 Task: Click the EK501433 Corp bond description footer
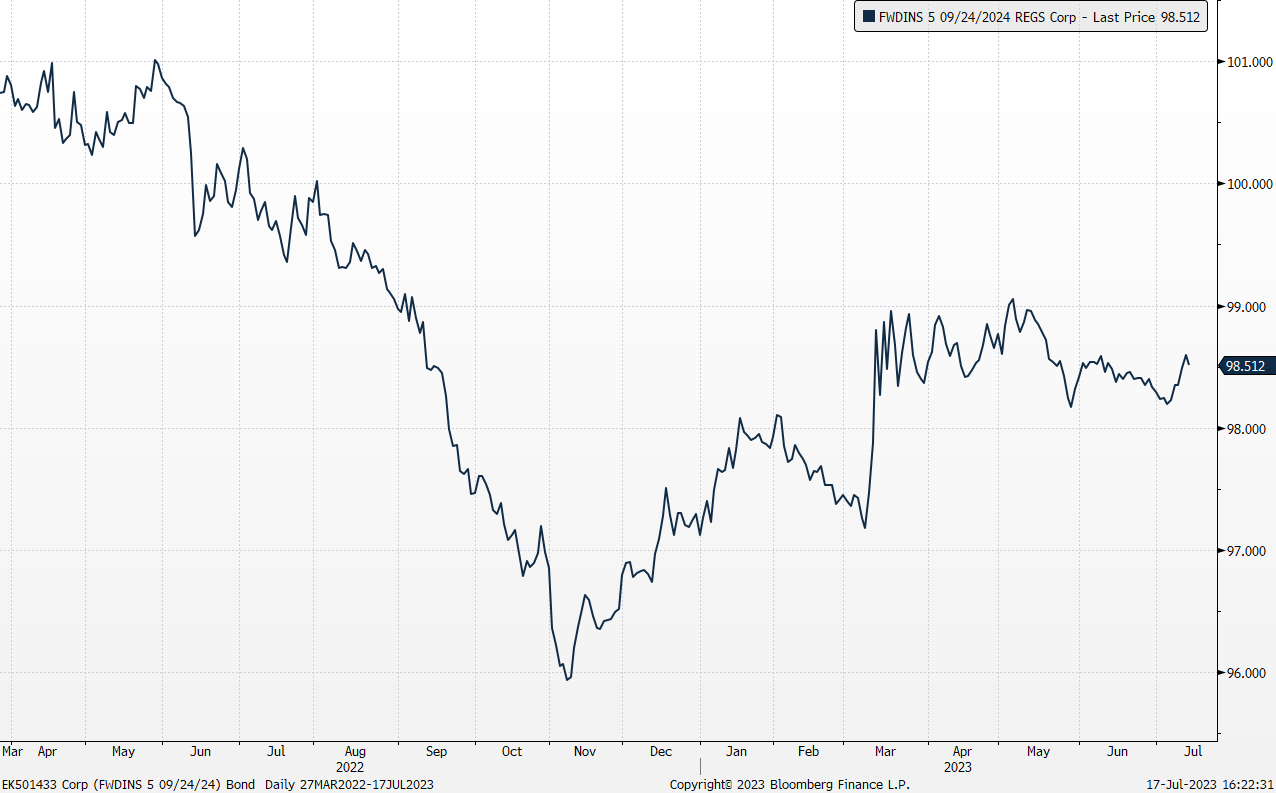pos(129,785)
